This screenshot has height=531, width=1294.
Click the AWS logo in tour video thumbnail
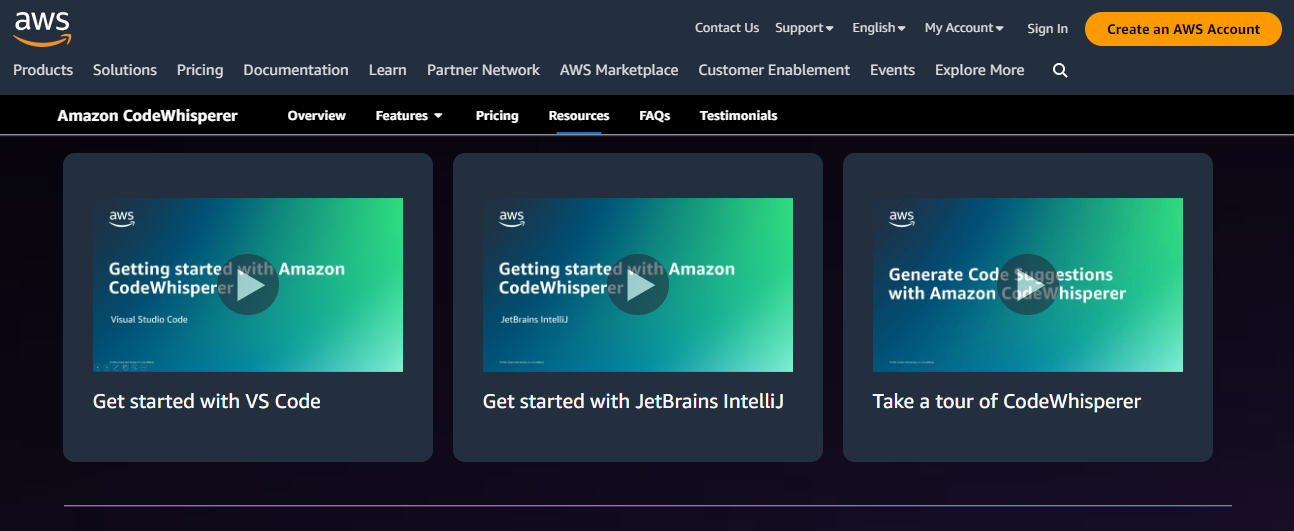901,217
